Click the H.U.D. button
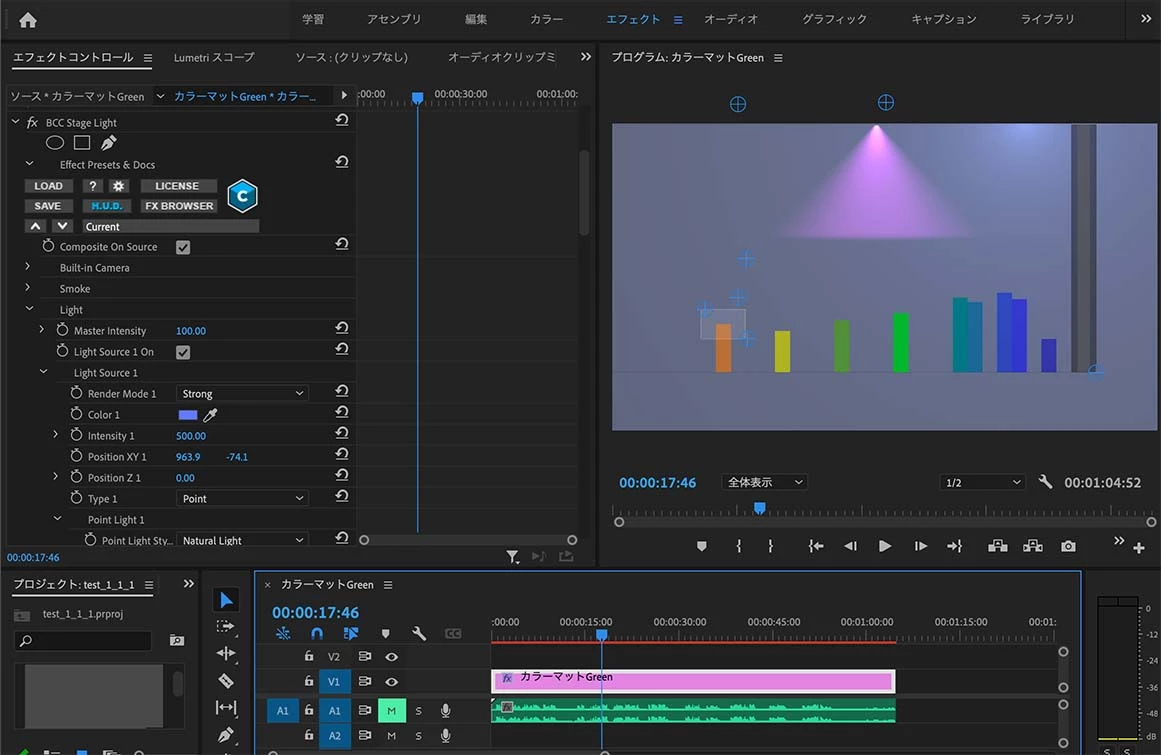The height and width of the screenshot is (755, 1161). tap(107, 206)
